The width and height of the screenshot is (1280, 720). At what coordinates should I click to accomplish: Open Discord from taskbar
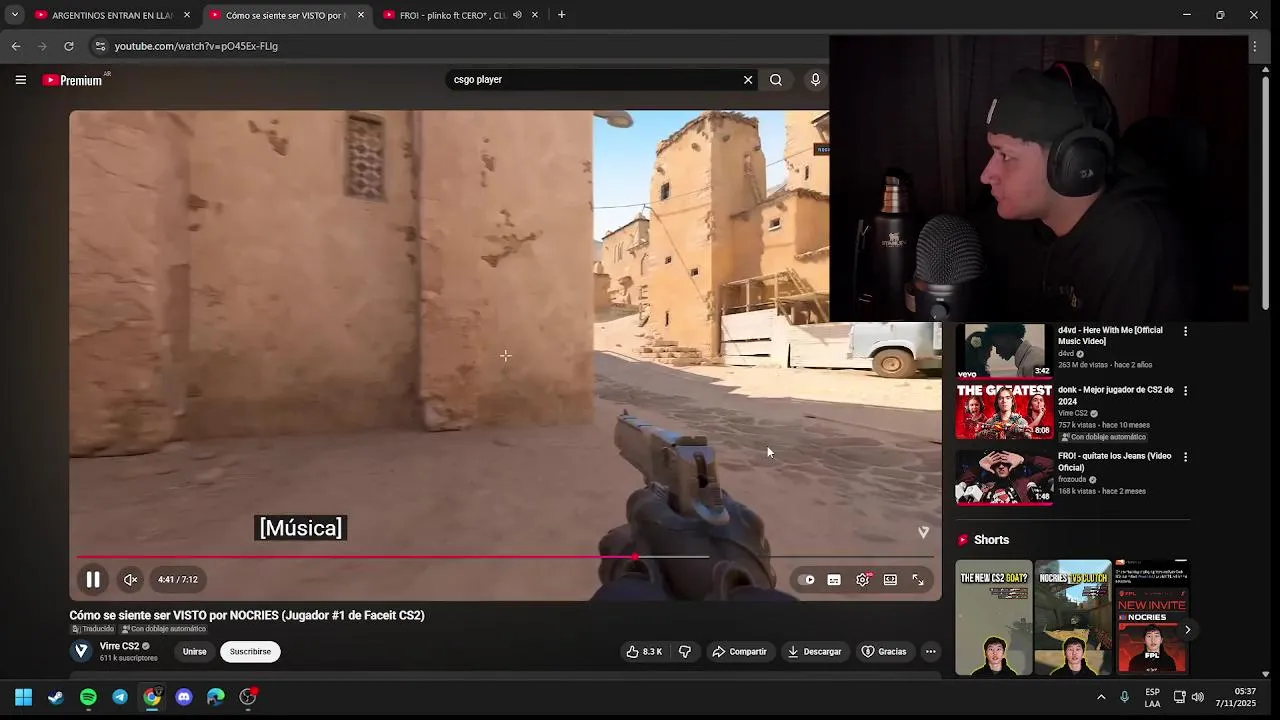pyautogui.click(x=184, y=697)
